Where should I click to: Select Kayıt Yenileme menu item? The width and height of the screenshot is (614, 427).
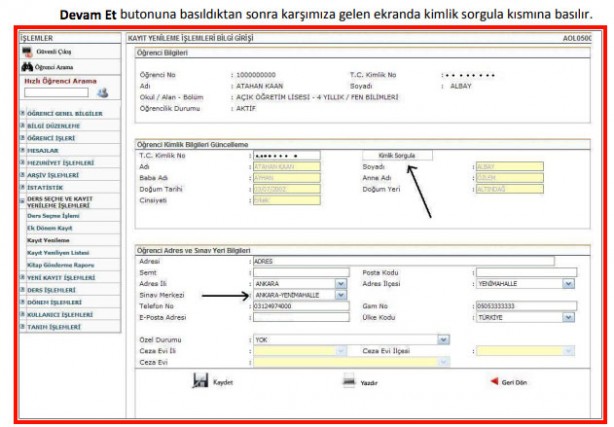[x=48, y=240]
